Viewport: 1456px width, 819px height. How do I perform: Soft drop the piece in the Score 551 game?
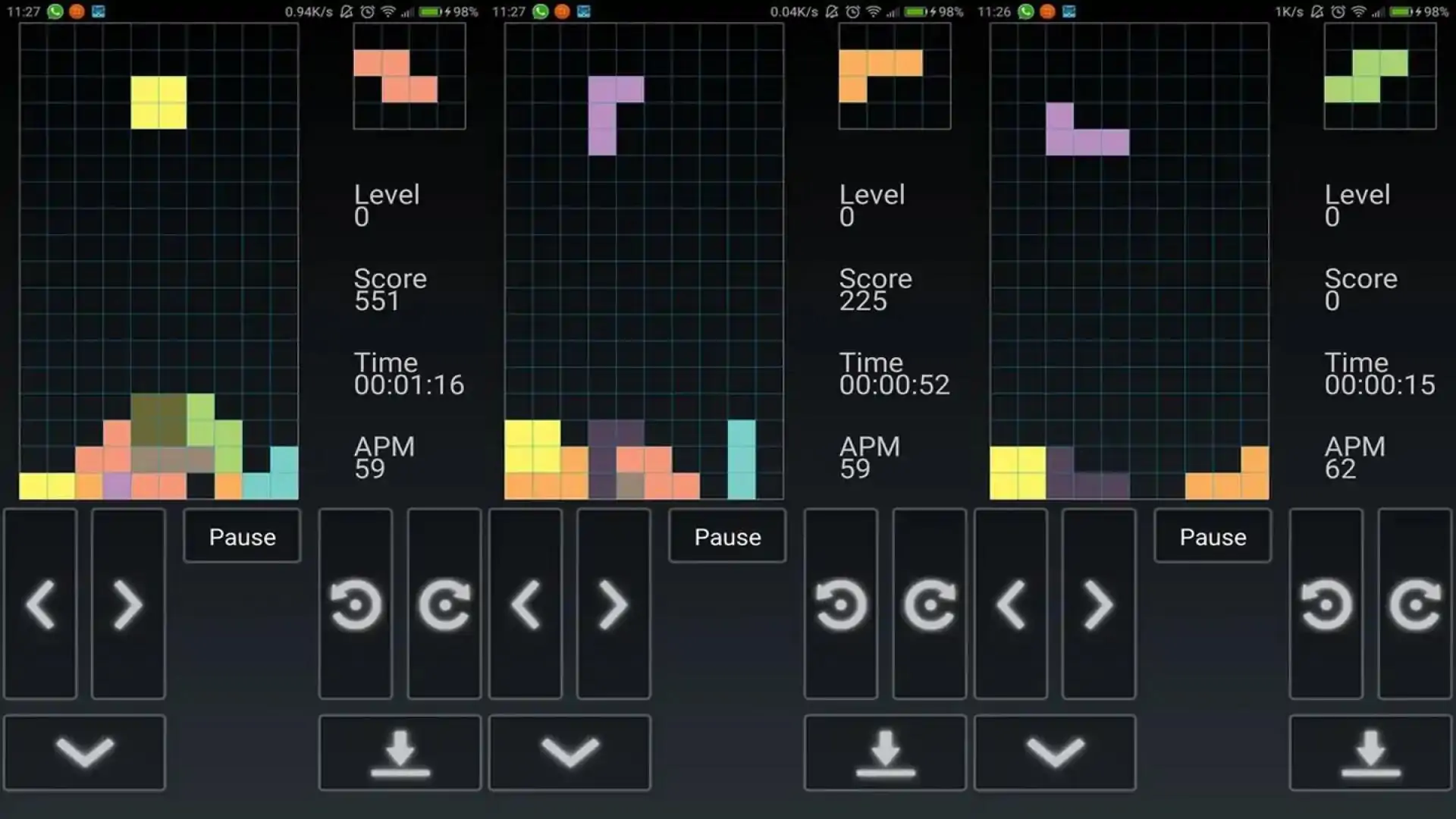pyautogui.click(x=85, y=752)
